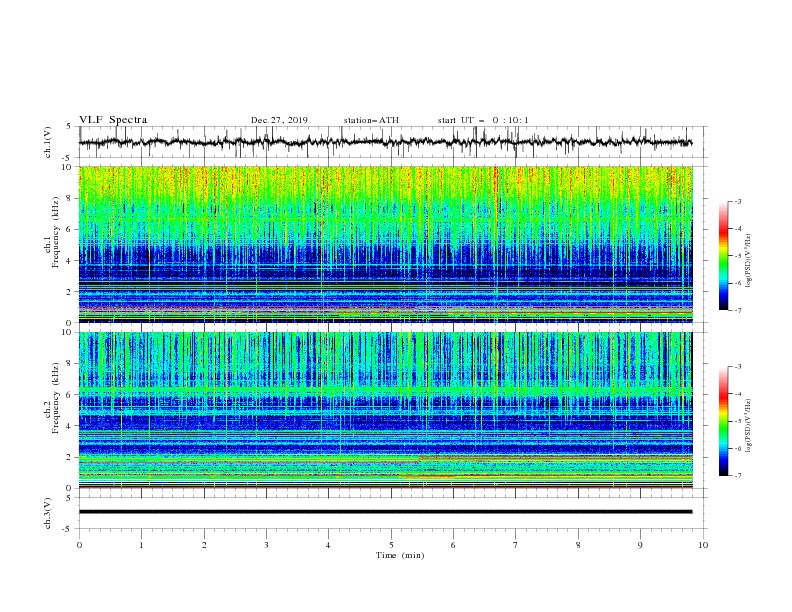Click the time axis tick "10"
792x612 pixels.
tap(703, 545)
